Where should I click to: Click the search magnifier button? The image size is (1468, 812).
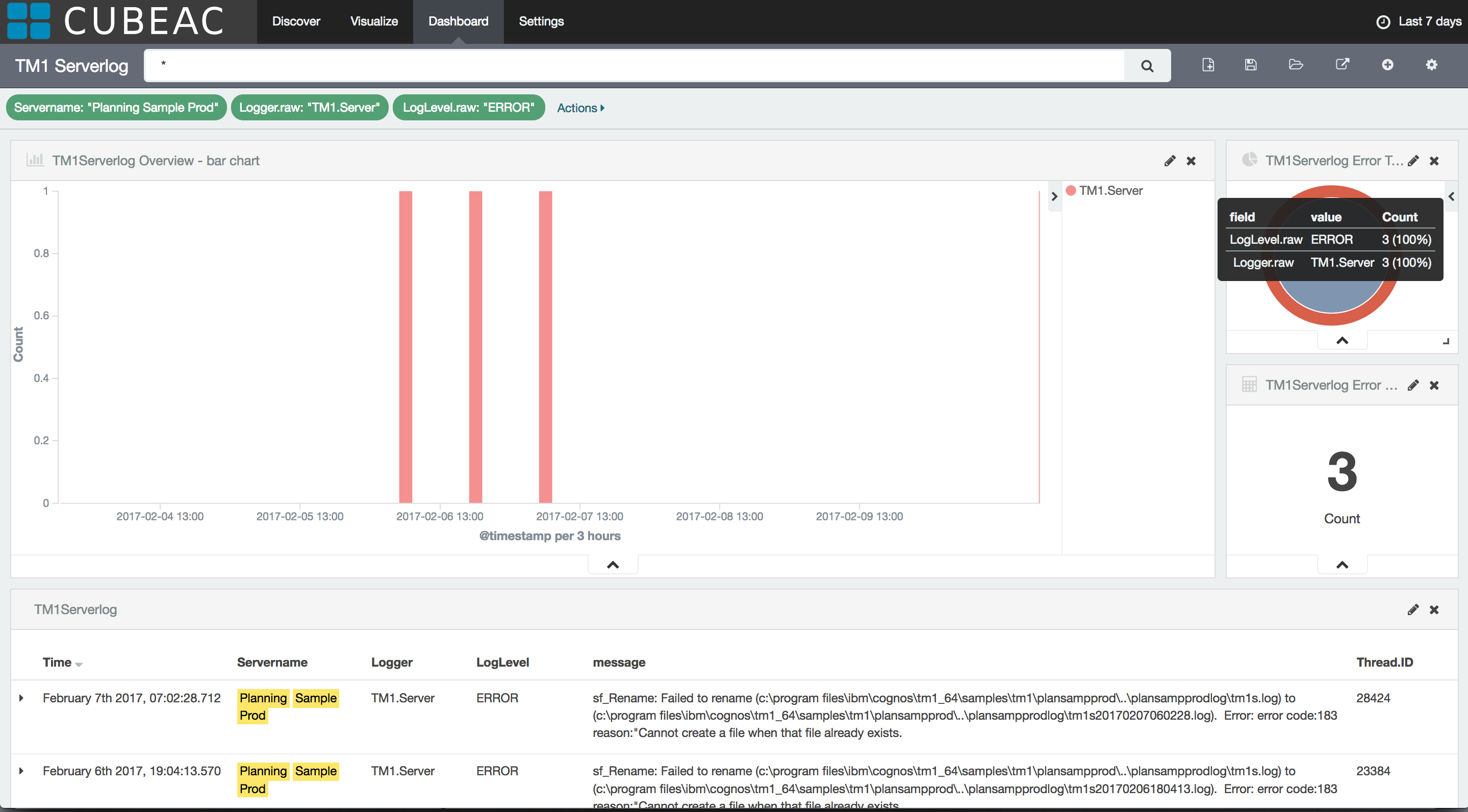point(1147,65)
